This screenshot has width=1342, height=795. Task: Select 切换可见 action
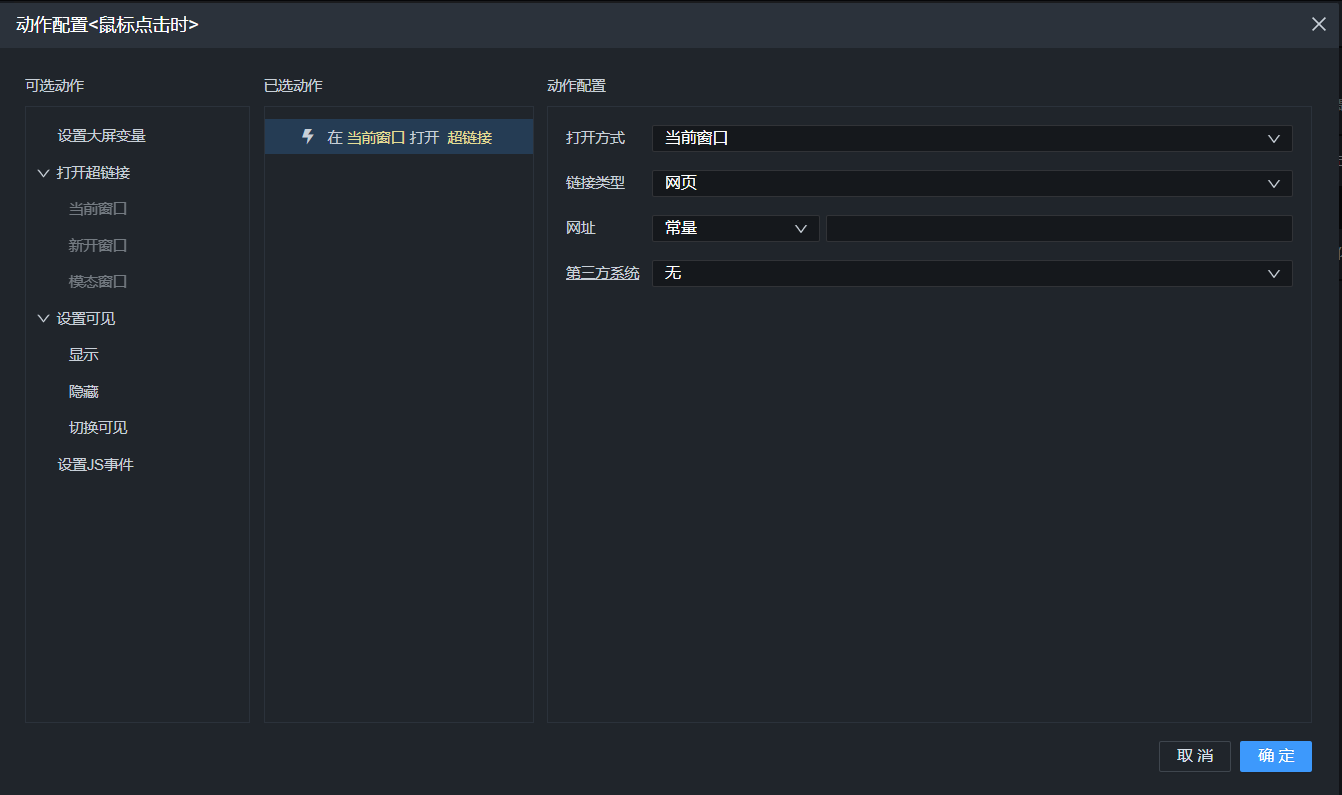coord(98,428)
